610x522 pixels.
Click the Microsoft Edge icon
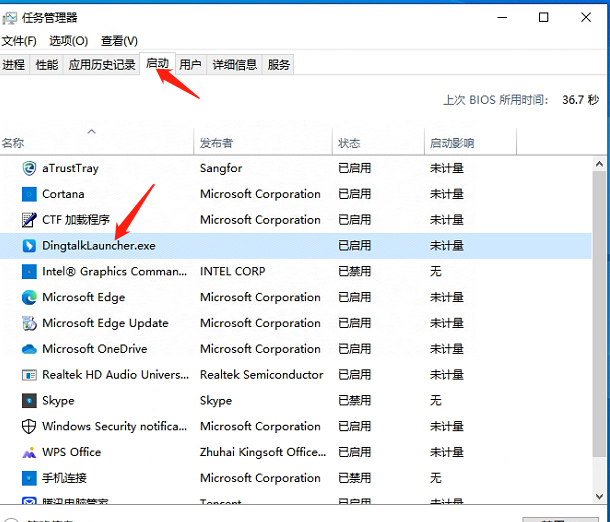(x=29, y=298)
